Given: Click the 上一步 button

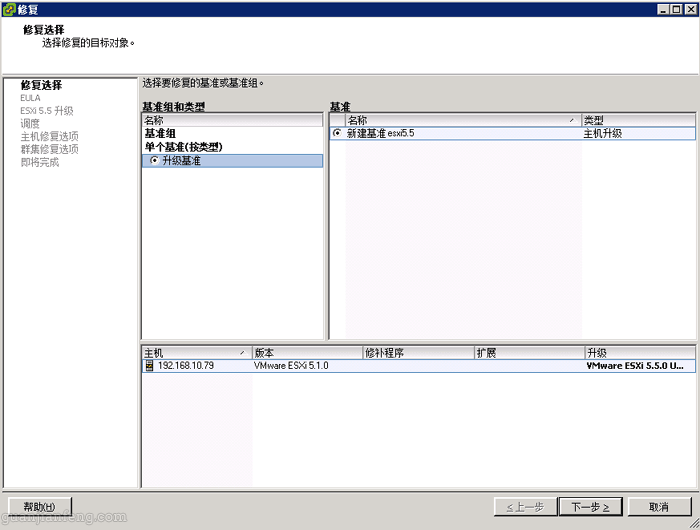Looking at the screenshot, I should coord(525,507).
